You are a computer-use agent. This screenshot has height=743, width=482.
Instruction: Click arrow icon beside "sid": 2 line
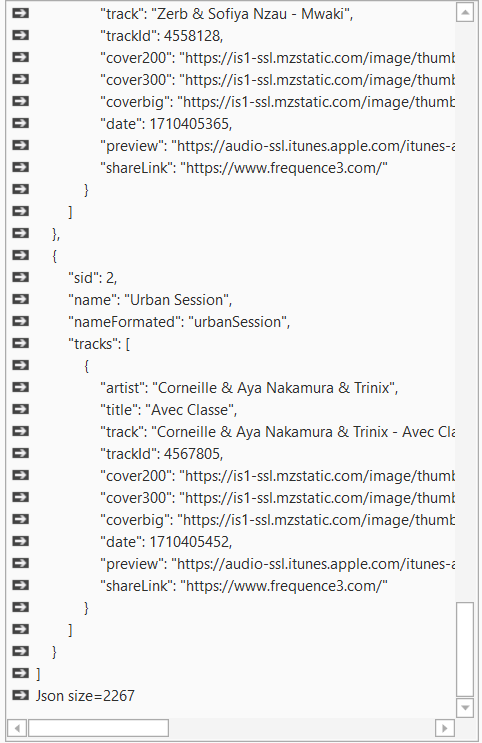[20, 277]
